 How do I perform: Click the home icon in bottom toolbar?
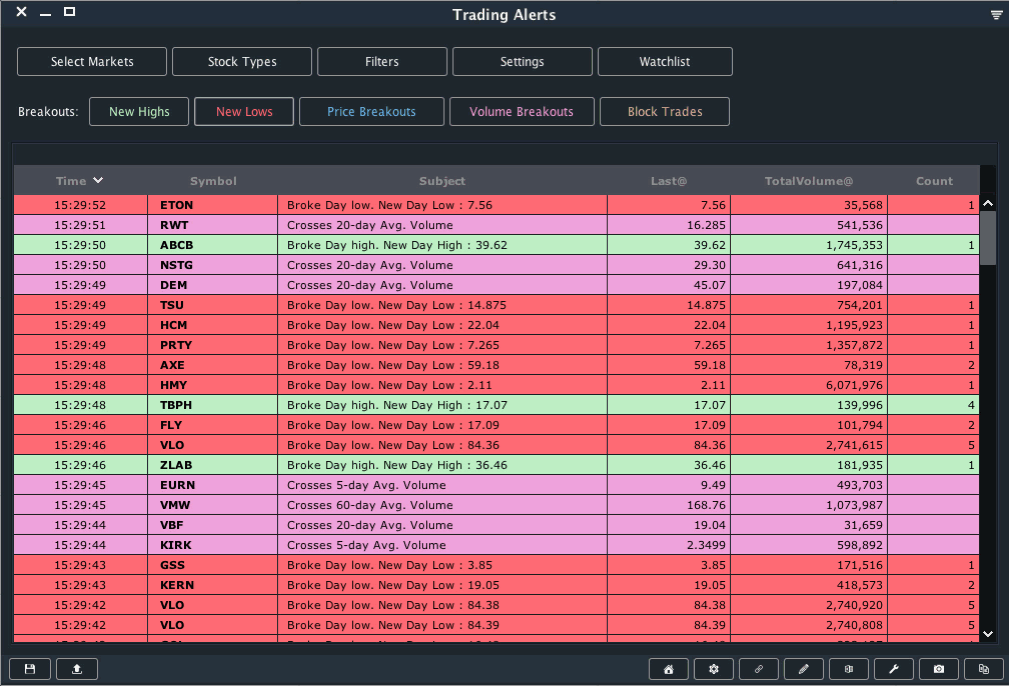point(669,669)
